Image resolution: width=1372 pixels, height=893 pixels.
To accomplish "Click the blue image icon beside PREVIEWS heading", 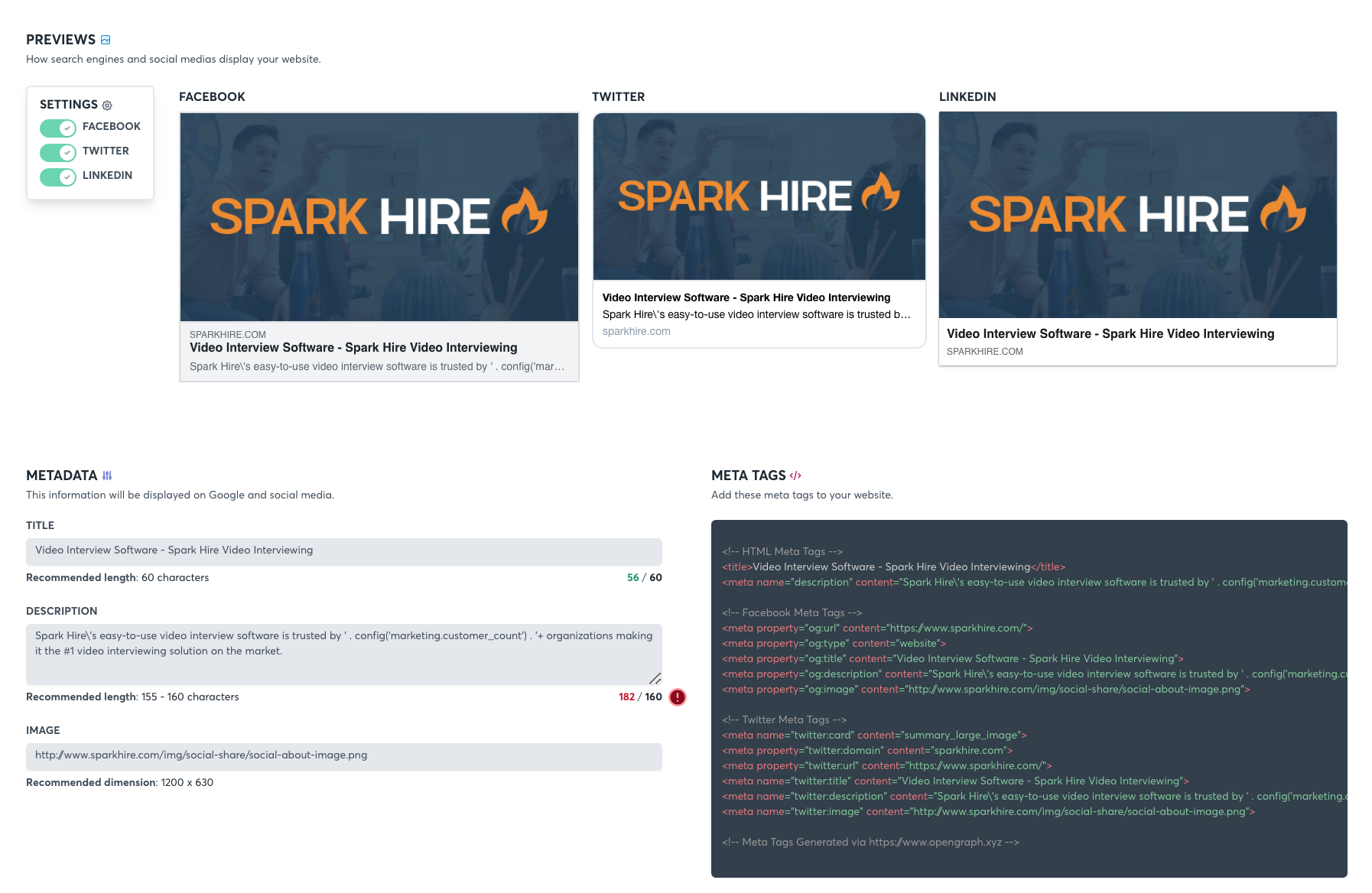I will click(105, 39).
